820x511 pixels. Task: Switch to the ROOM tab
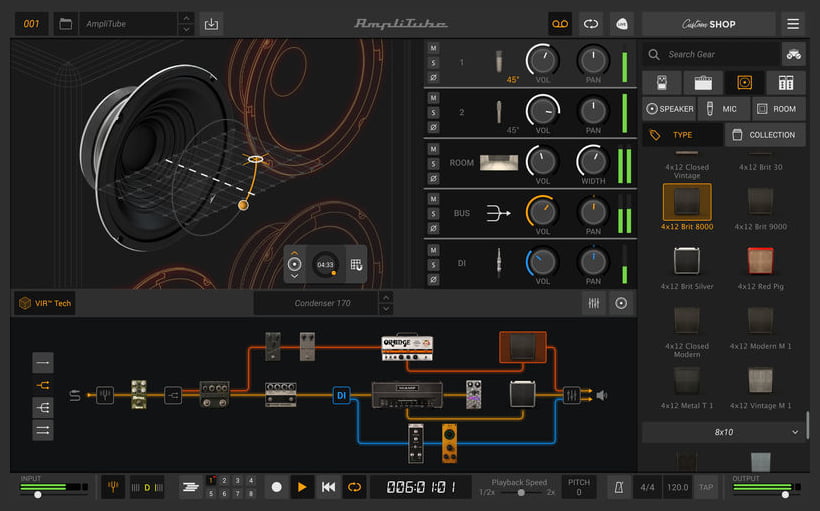(x=779, y=109)
